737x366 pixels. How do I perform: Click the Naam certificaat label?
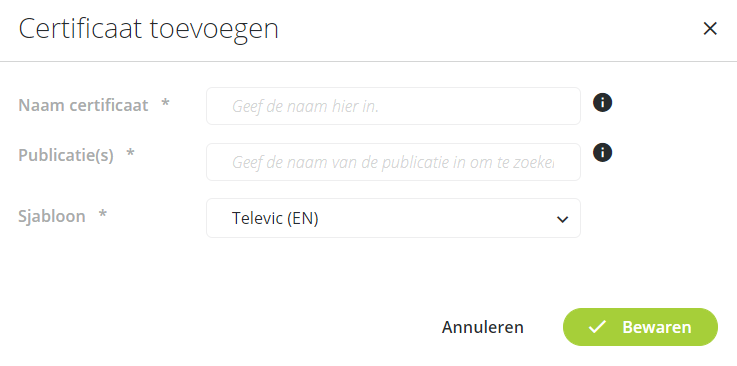pyautogui.click(x=83, y=105)
